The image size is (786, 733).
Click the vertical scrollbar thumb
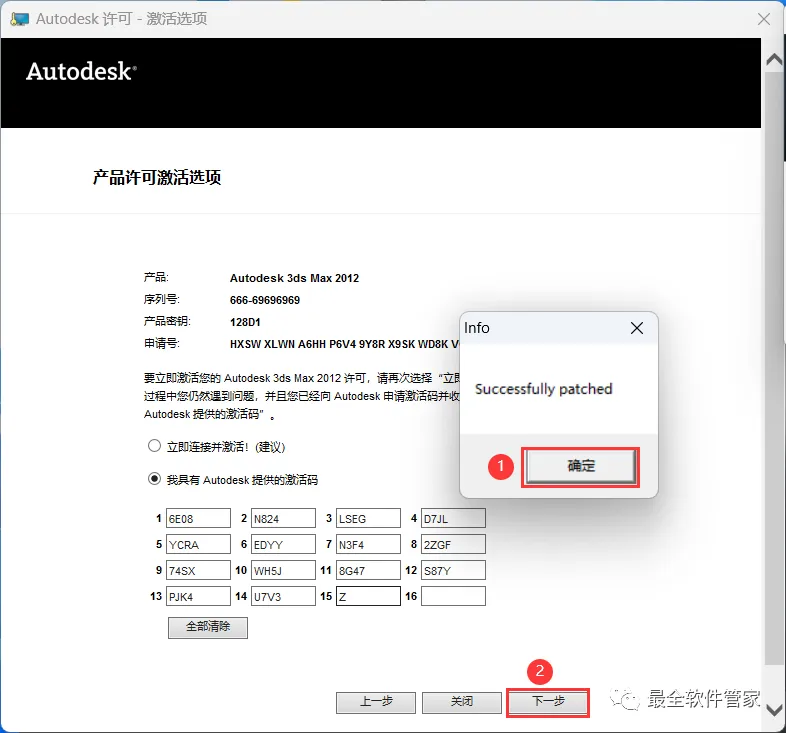(x=774, y=369)
